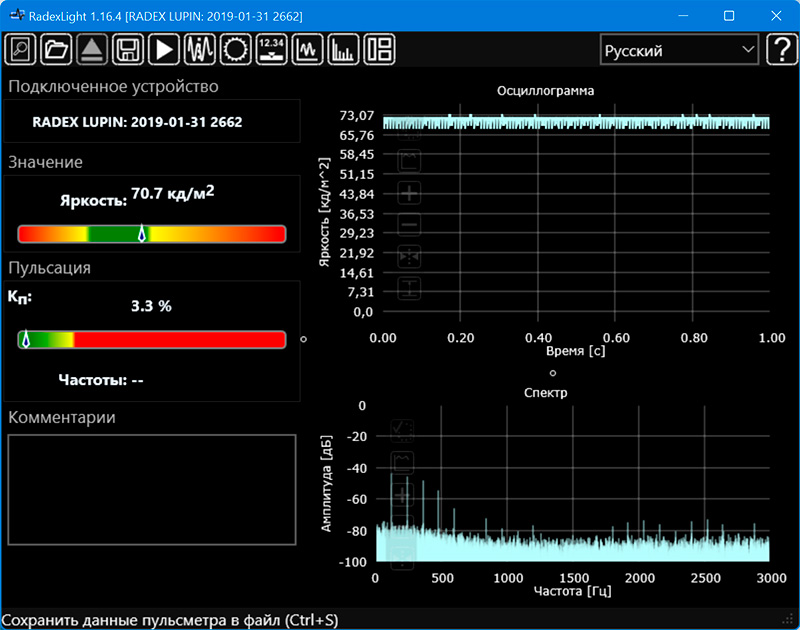Toggle the panel layout icon
The width and height of the screenshot is (800, 630).
(380, 49)
